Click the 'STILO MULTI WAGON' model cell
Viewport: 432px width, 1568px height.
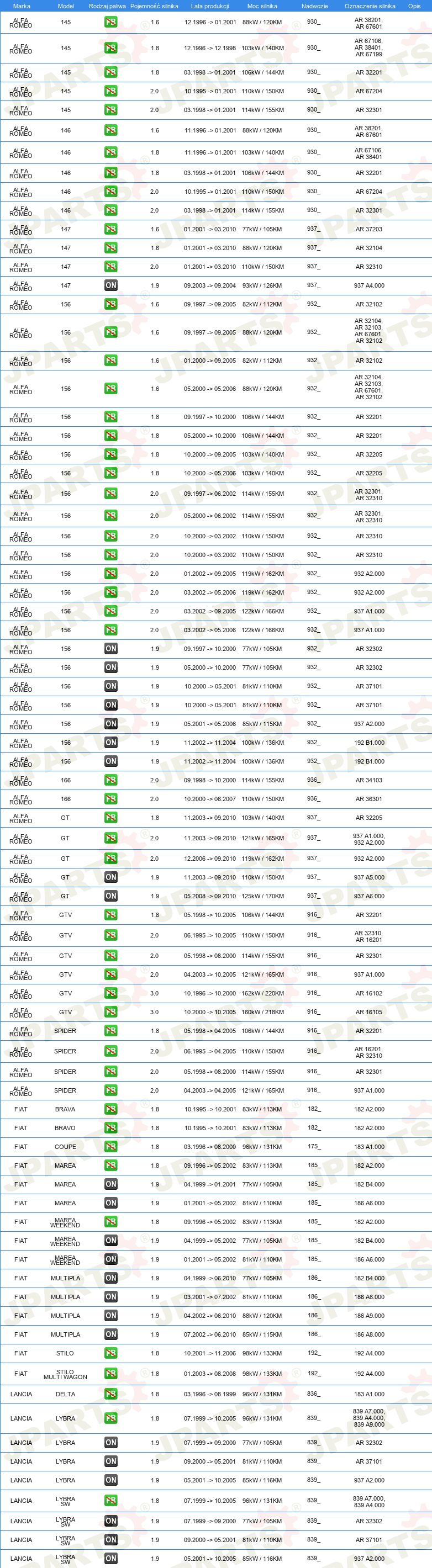[65, 1374]
